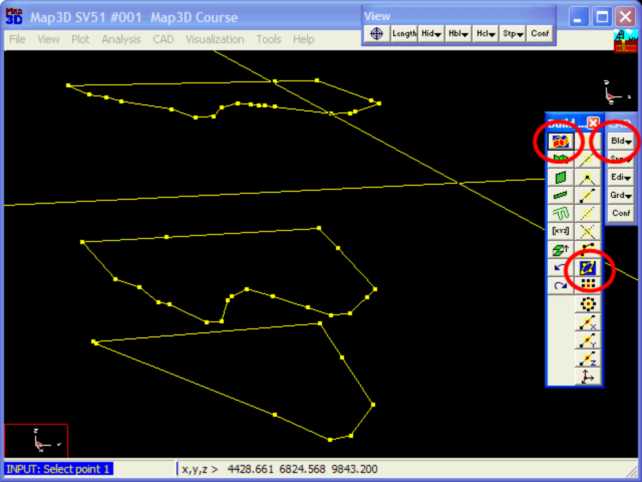Open the Stp dropdown in View toolbar
642x482 pixels.
pos(513,33)
